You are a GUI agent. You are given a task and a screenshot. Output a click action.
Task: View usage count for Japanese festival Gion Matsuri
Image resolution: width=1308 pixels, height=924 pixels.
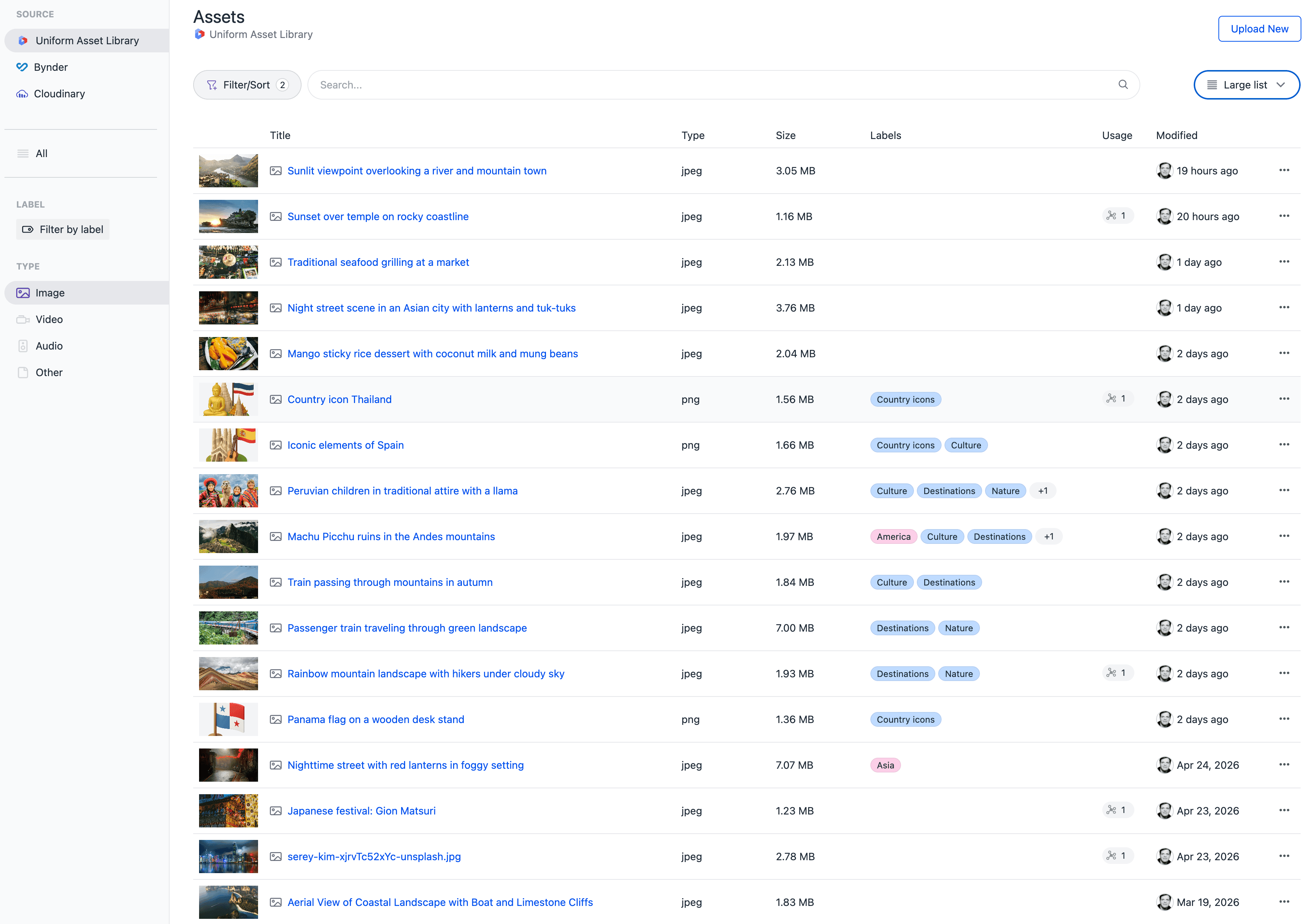(x=1117, y=811)
